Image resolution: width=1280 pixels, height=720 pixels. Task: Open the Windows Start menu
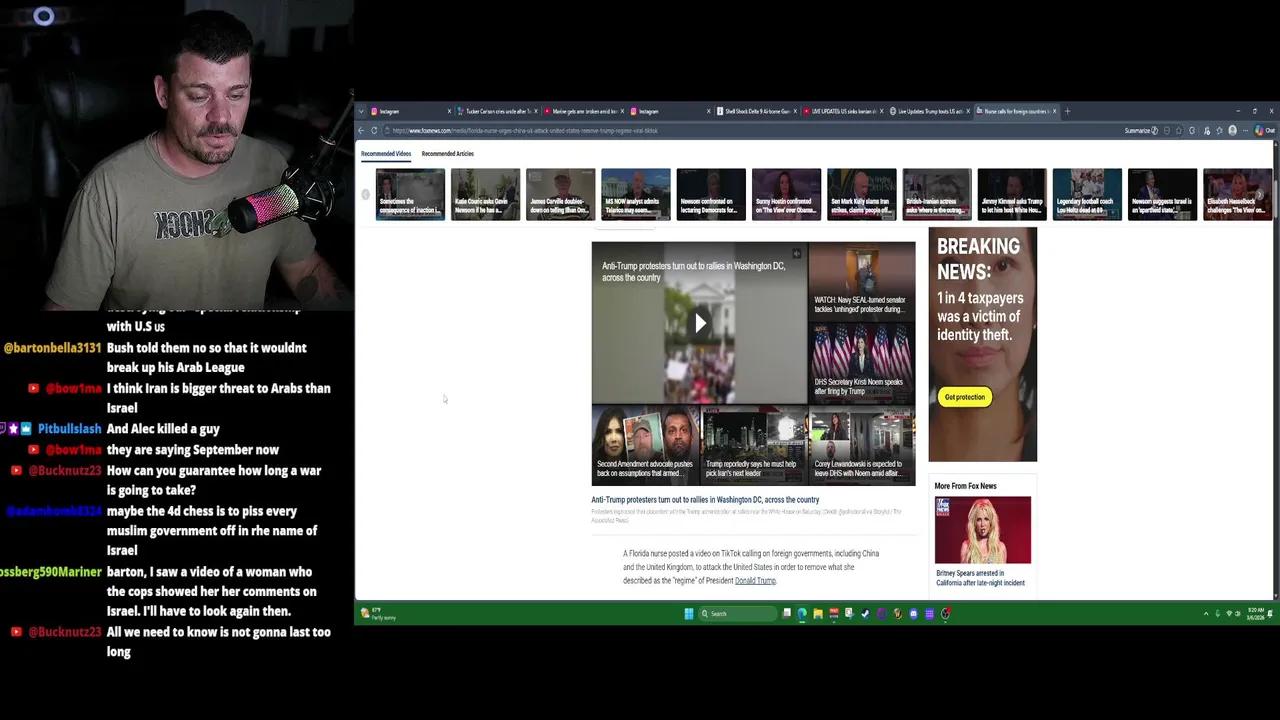coord(688,613)
